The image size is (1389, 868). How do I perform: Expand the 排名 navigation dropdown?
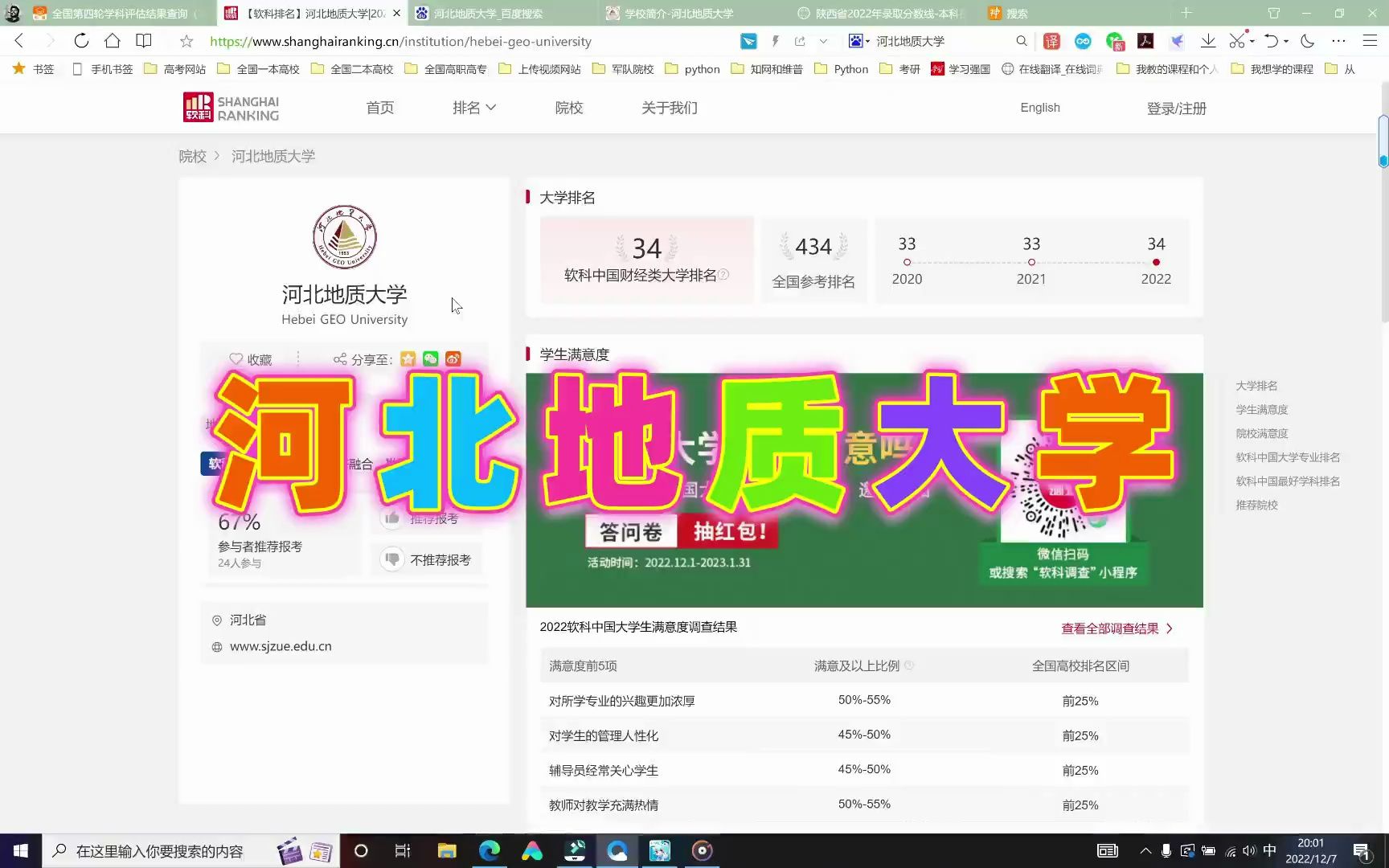tap(474, 108)
